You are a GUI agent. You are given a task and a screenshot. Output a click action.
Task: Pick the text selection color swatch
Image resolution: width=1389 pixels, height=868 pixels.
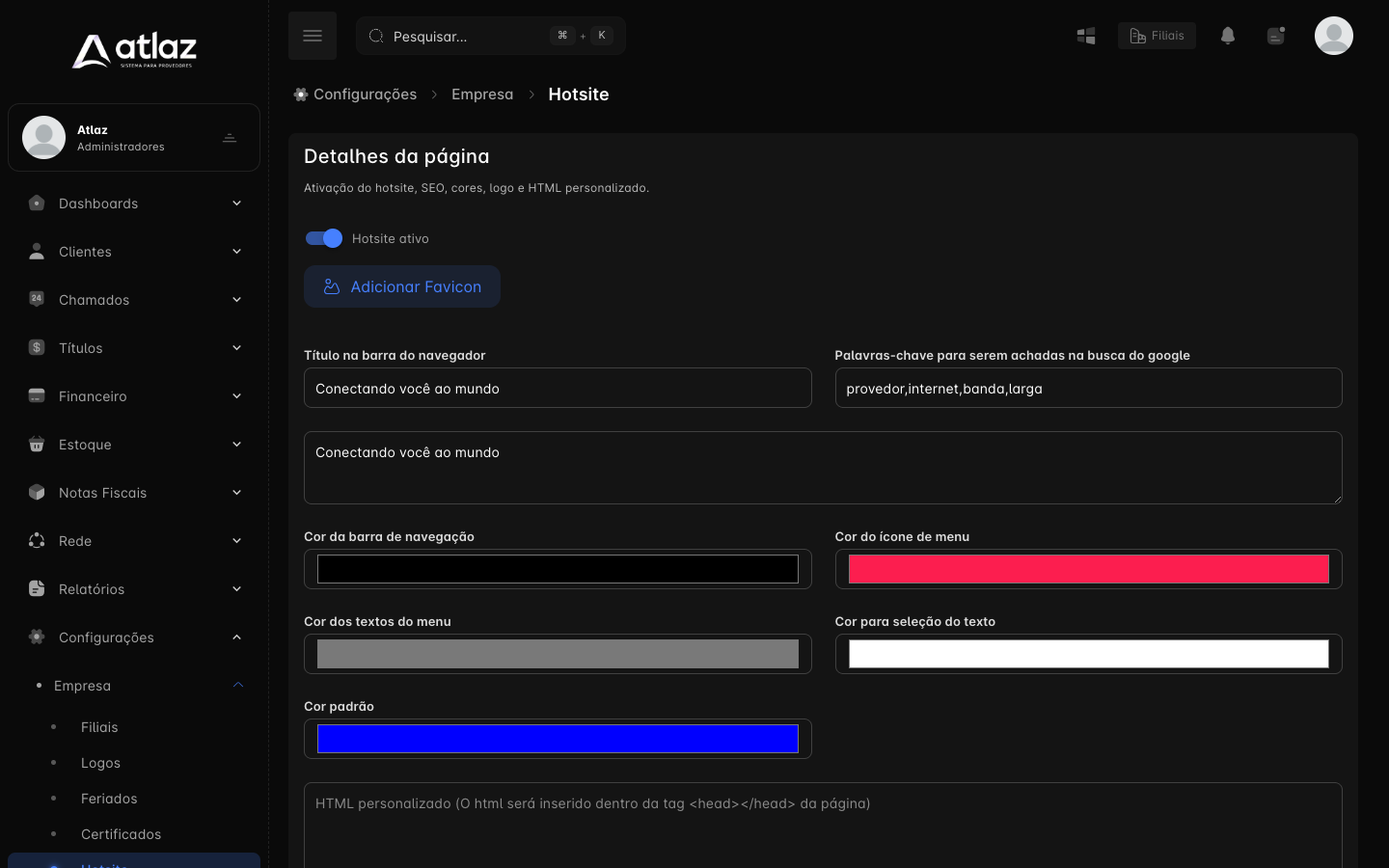click(1089, 654)
